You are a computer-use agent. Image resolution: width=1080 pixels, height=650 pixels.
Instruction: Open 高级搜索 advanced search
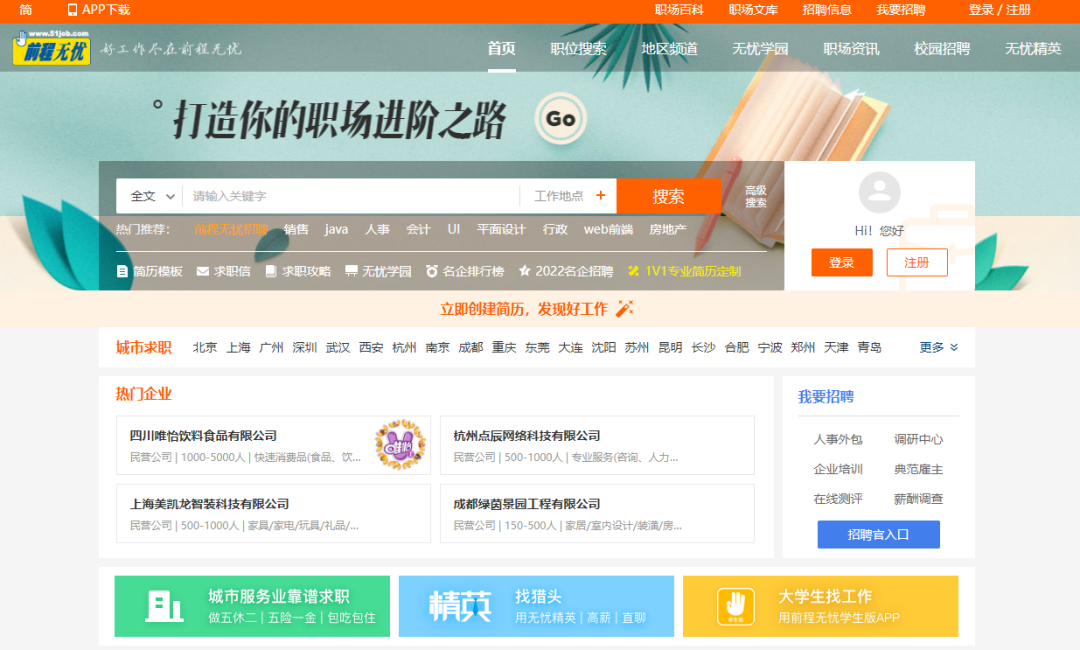coord(756,196)
